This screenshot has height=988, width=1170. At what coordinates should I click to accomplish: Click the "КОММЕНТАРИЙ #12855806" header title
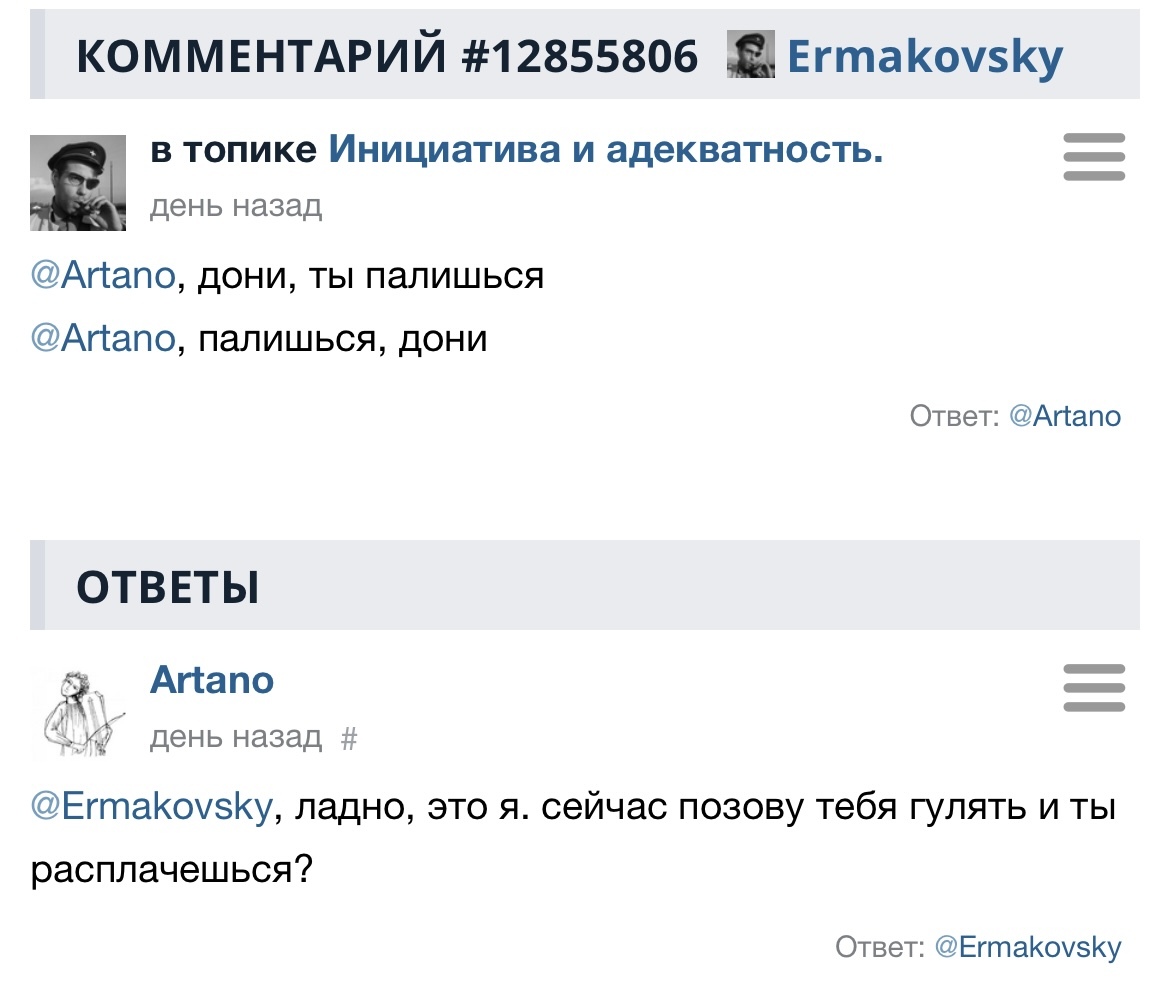[x=387, y=56]
